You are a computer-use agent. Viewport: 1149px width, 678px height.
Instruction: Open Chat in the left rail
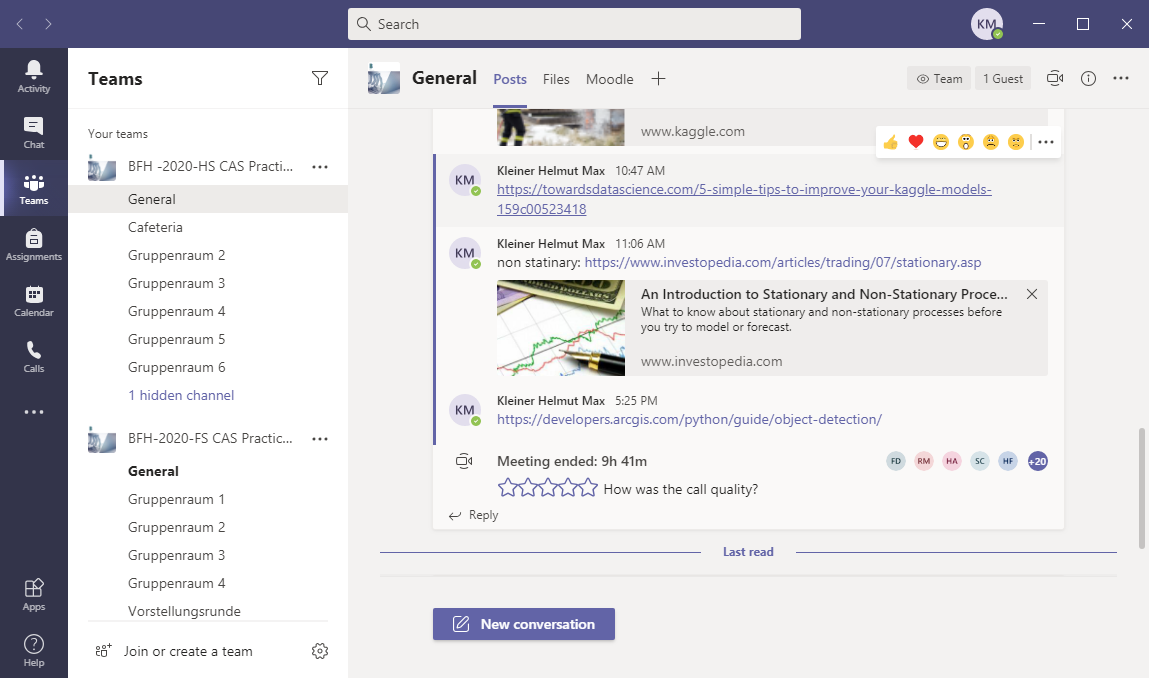34,132
